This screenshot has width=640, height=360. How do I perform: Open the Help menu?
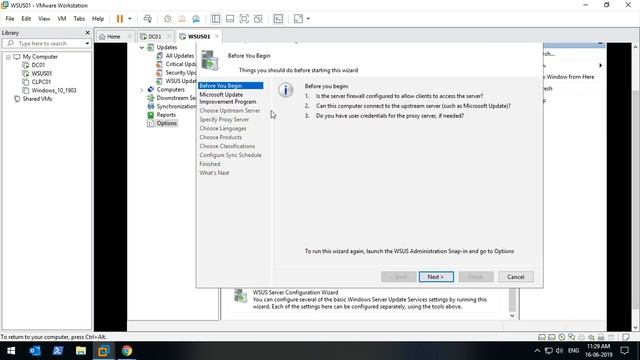point(98,19)
